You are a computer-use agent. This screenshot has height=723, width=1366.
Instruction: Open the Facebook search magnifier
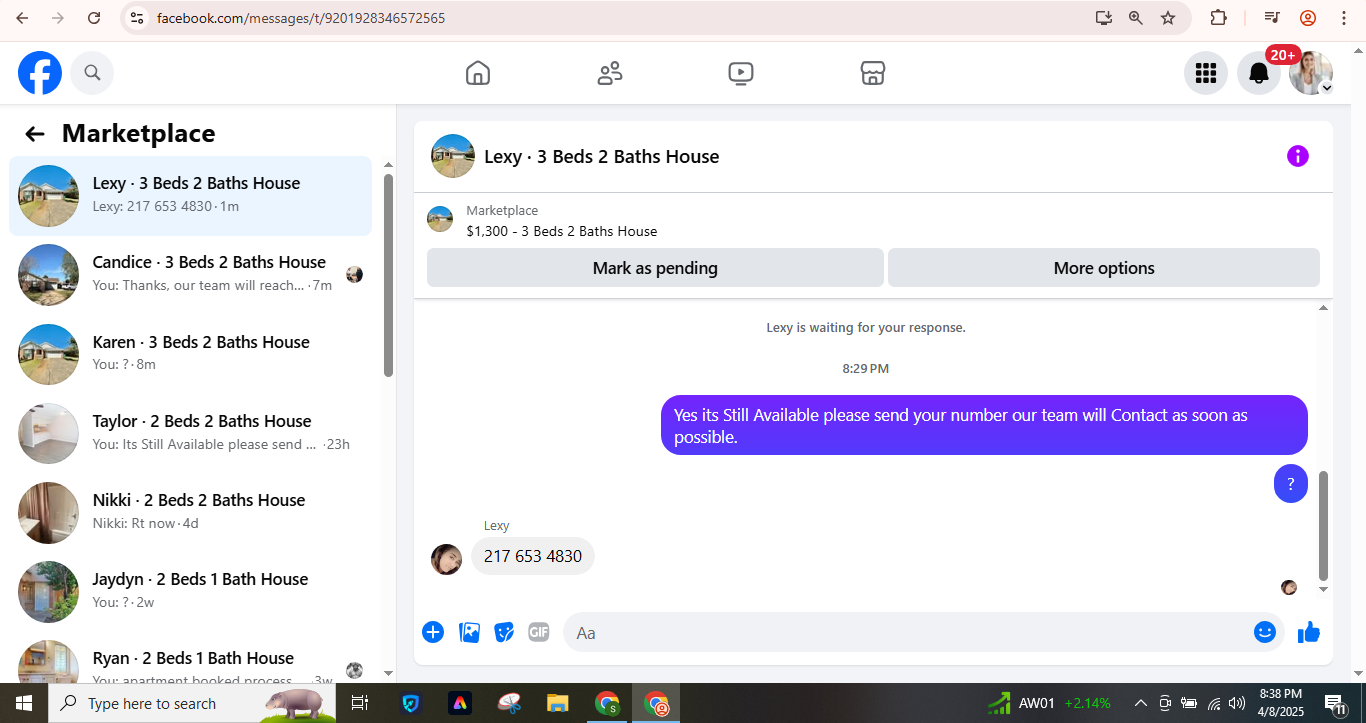pos(92,73)
